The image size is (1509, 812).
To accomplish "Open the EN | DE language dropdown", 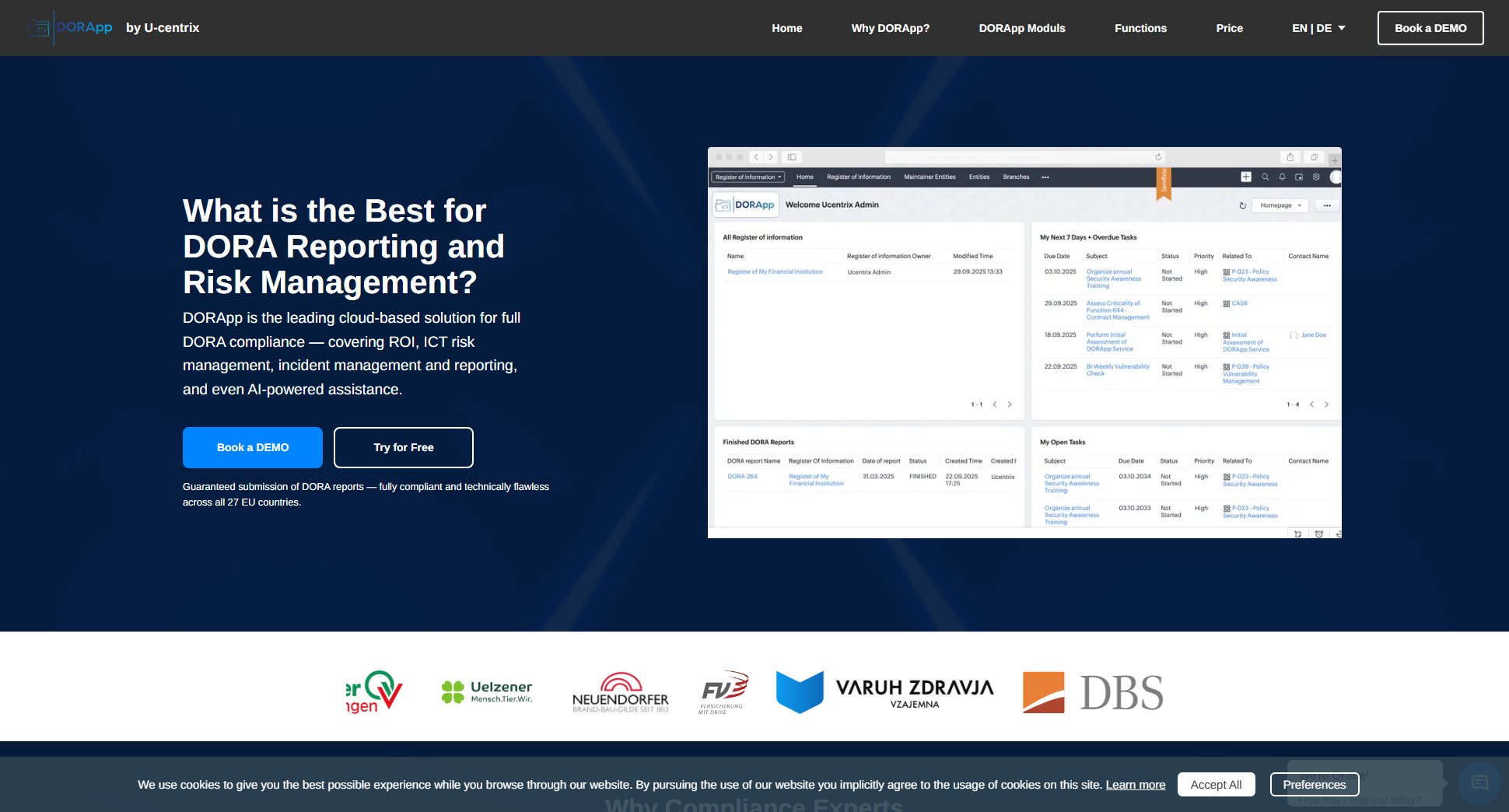I will click(x=1317, y=27).
